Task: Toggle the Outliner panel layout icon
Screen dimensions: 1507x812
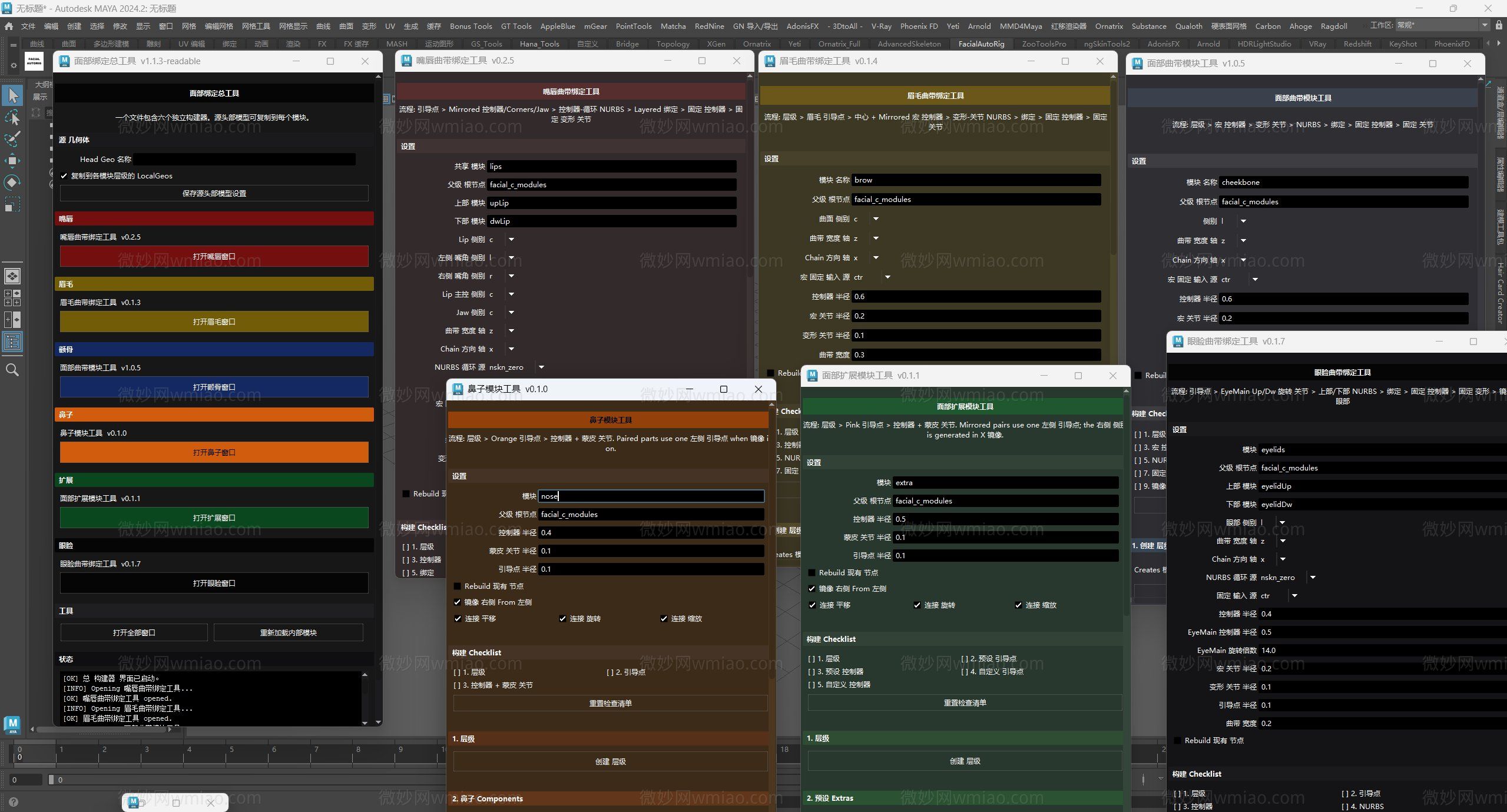Action: (12, 342)
